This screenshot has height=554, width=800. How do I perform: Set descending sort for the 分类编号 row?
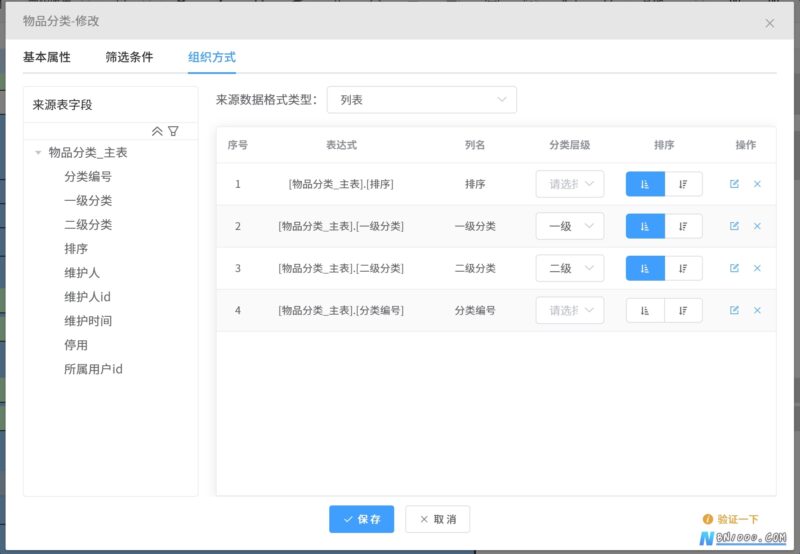pos(683,310)
